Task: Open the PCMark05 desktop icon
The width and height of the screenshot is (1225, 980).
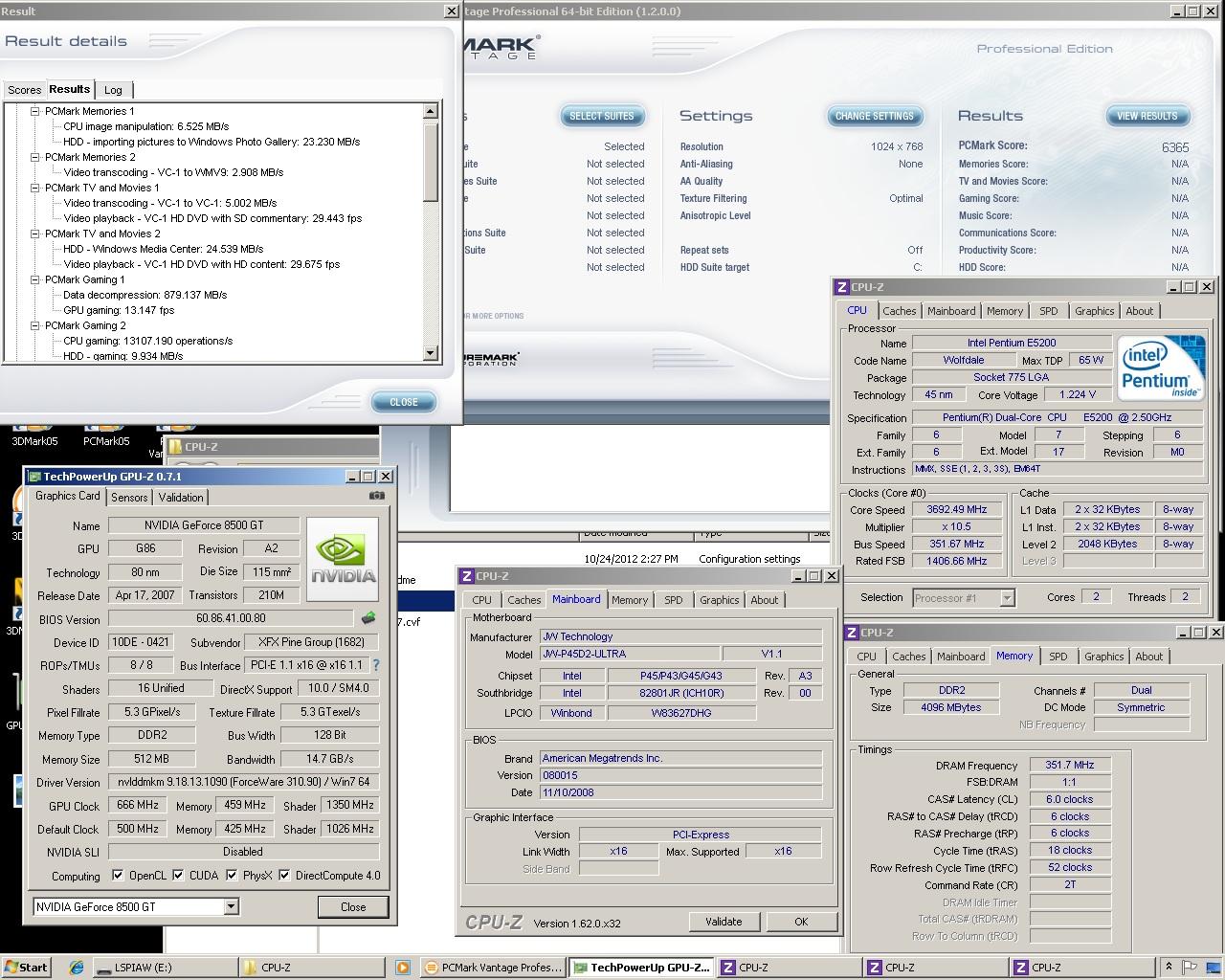Action: pyautogui.click(x=106, y=434)
